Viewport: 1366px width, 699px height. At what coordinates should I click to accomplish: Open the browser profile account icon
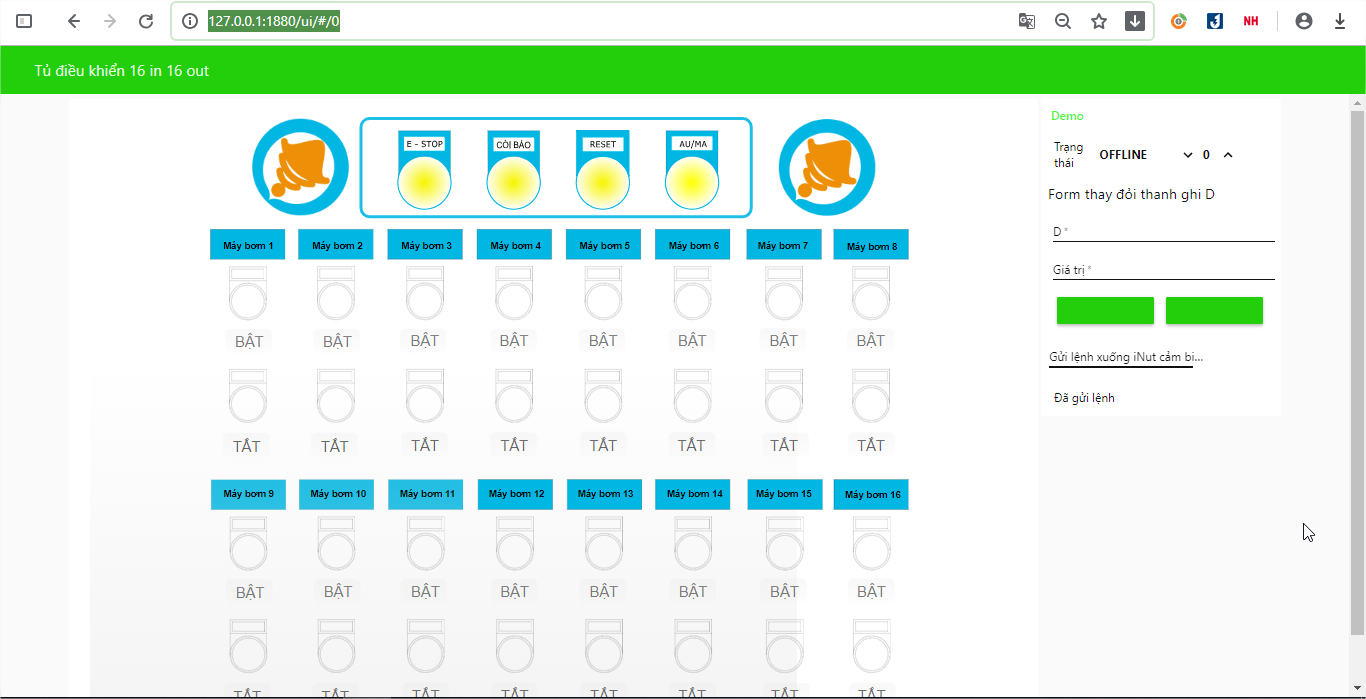click(x=1304, y=21)
